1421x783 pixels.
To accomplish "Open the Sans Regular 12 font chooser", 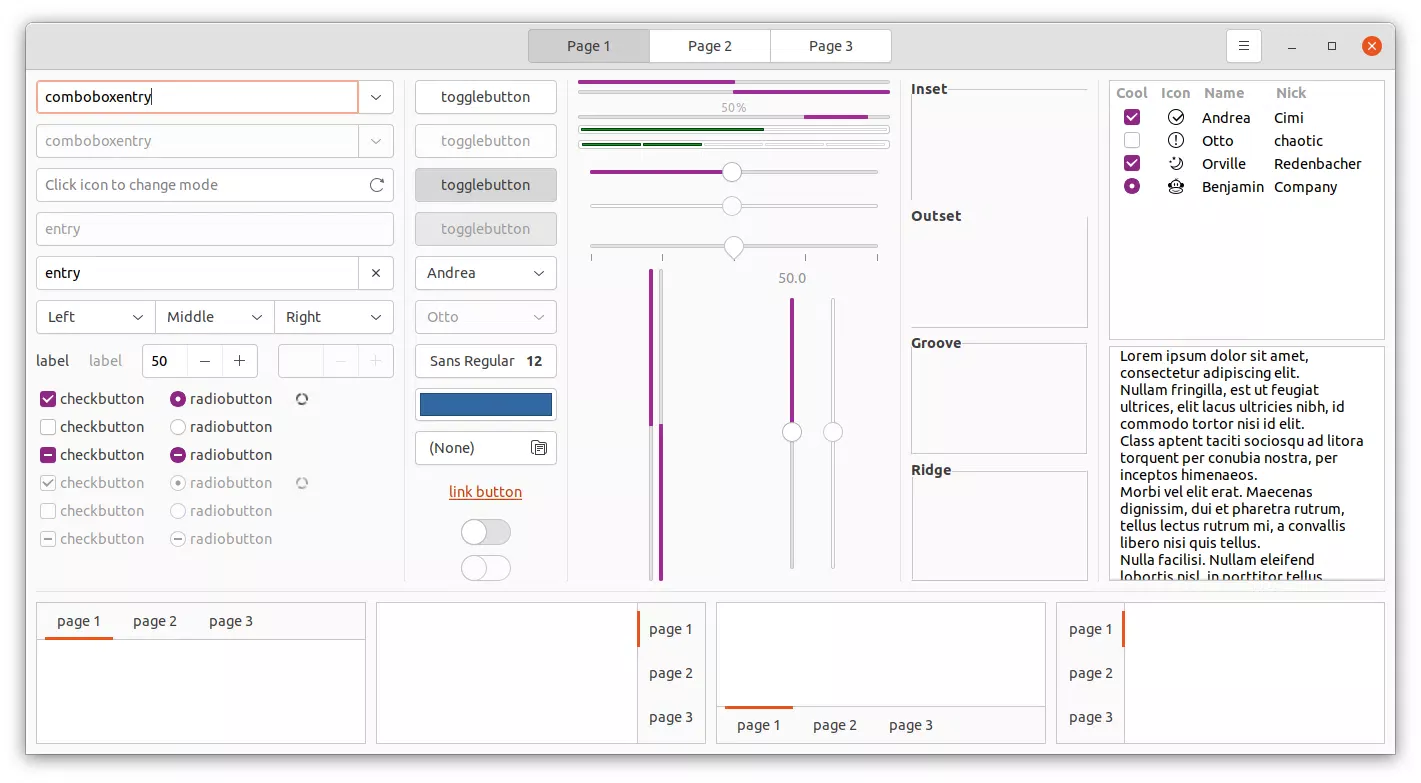I will 486,361.
